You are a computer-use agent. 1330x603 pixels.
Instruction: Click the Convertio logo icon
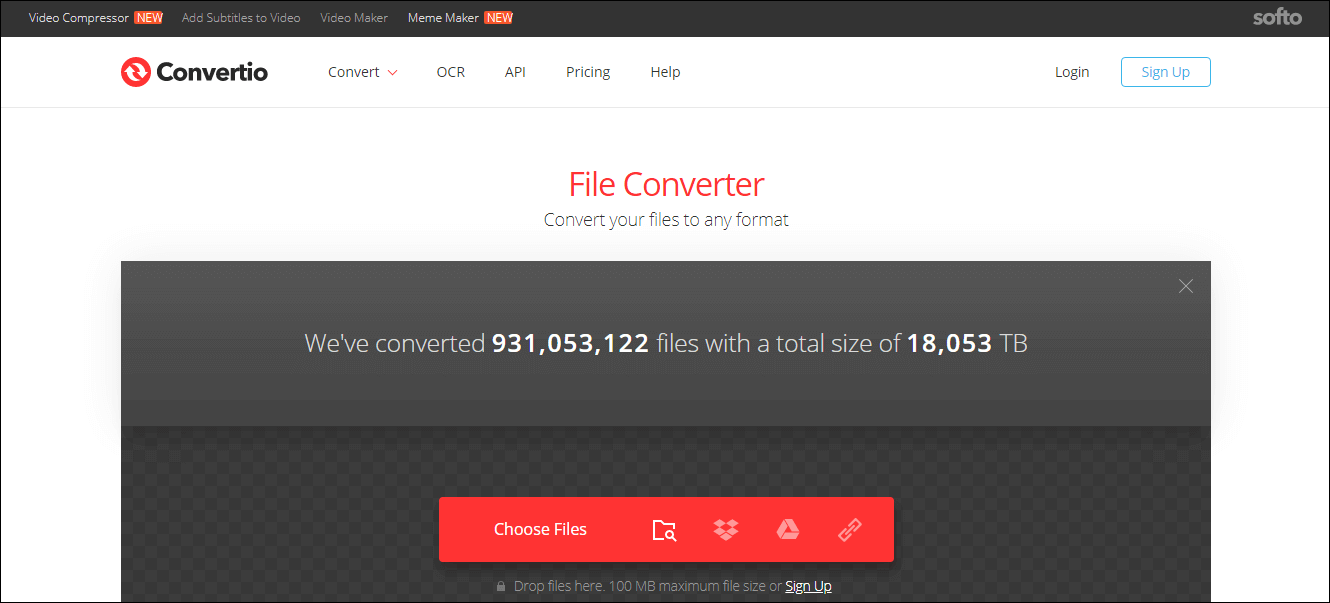click(x=135, y=72)
